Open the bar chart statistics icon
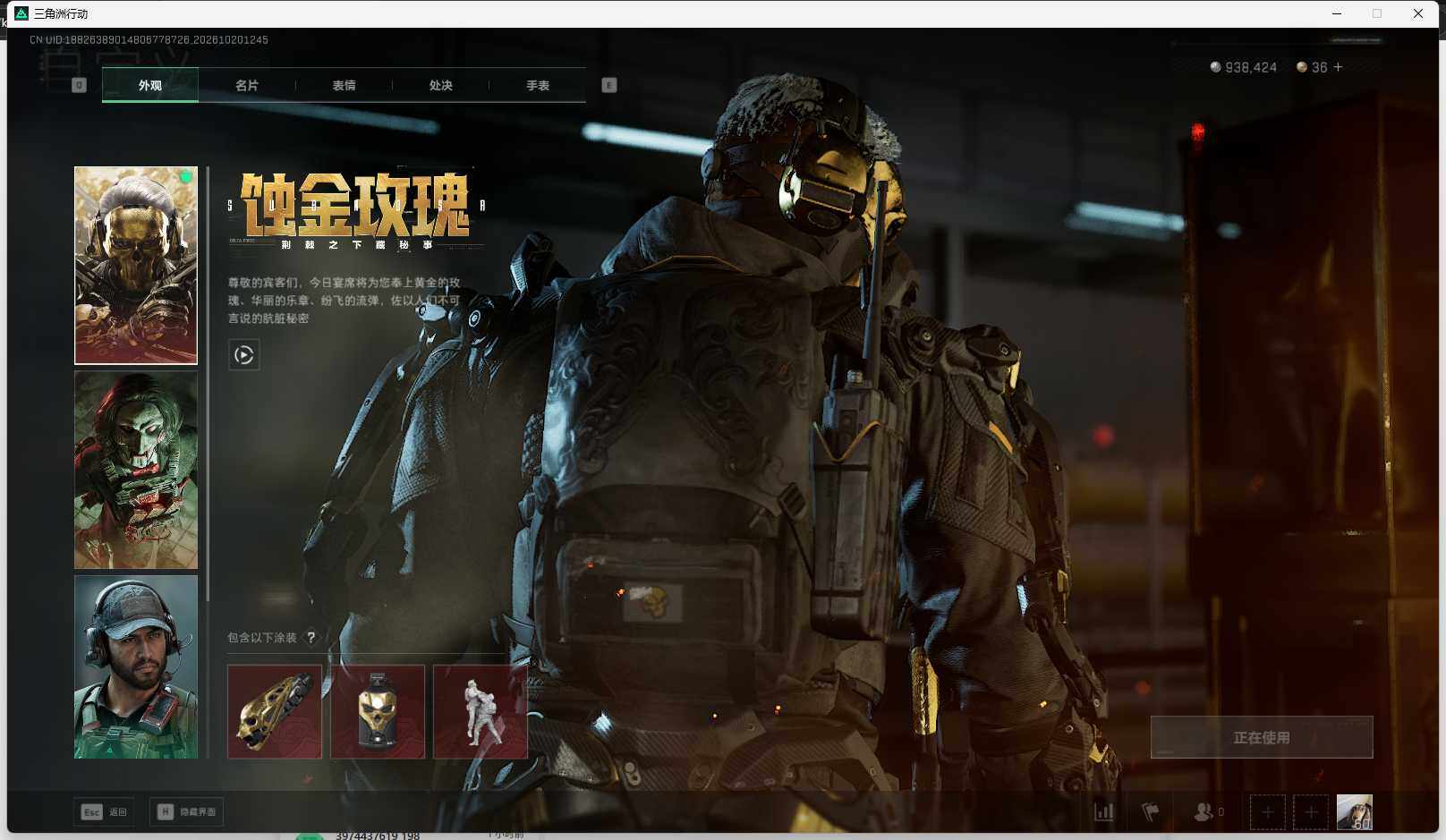The height and width of the screenshot is (840, 1446). [x=1104, y=812]
